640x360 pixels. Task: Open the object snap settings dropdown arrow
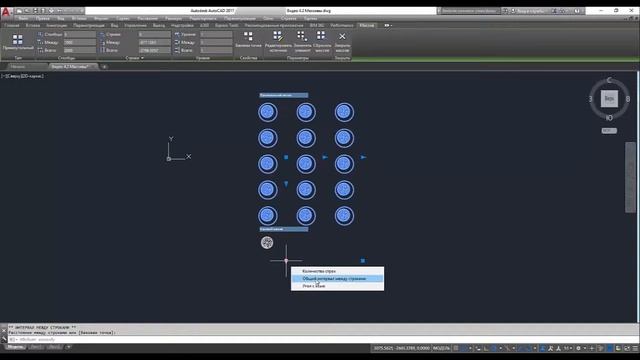(x=535, y=348)
